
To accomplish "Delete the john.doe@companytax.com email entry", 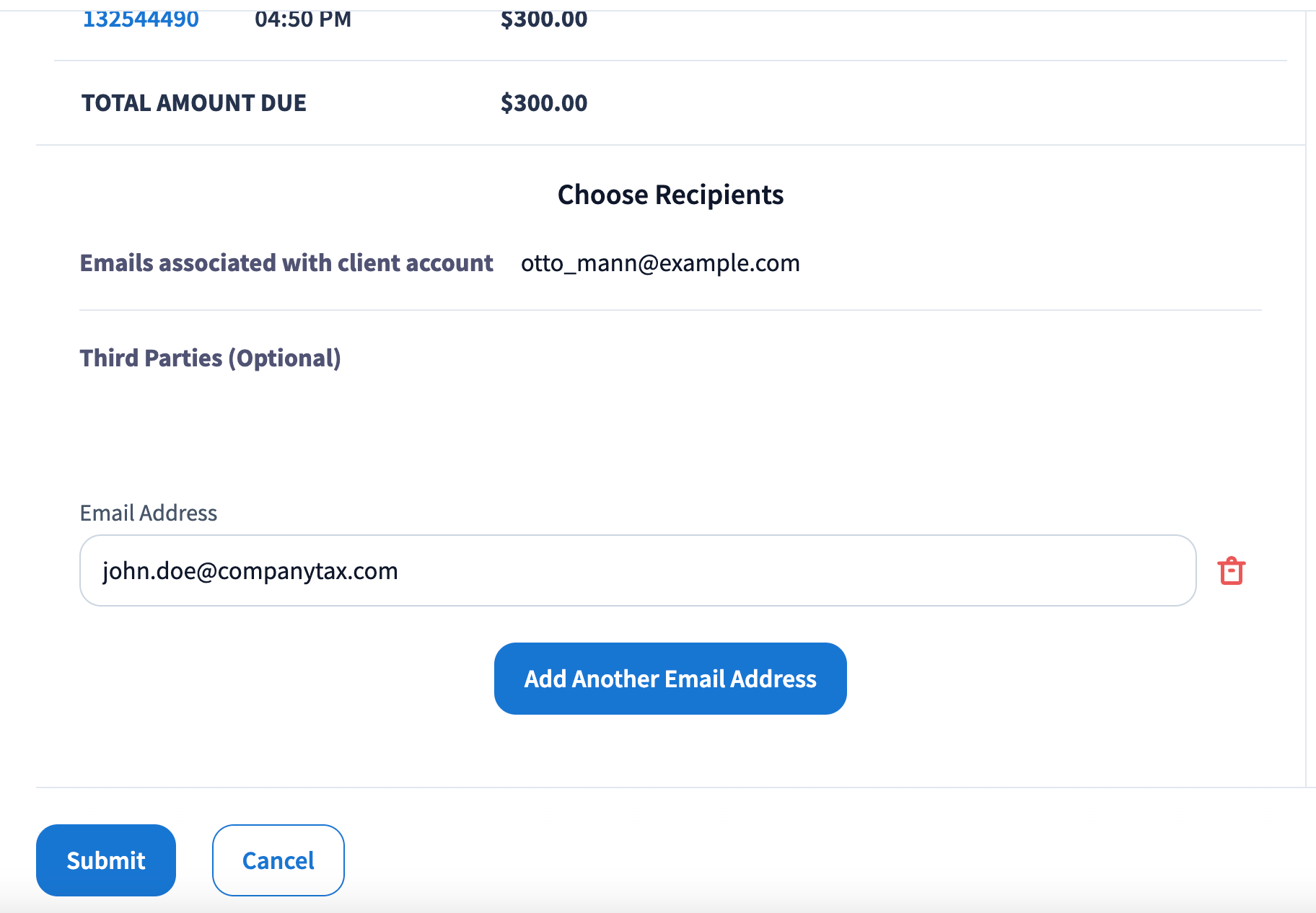I will (1231, 571).
